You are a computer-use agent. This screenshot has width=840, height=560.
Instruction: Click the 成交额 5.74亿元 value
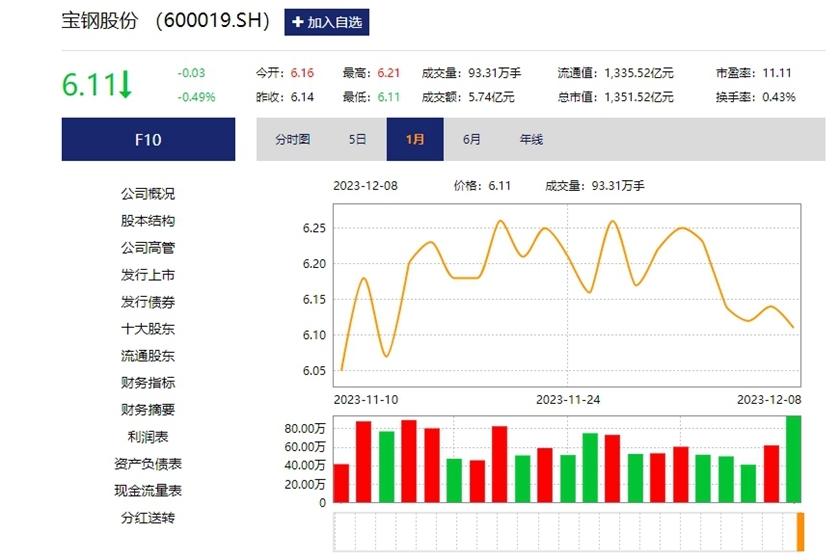pyautogui.click(x=491, y=97)
